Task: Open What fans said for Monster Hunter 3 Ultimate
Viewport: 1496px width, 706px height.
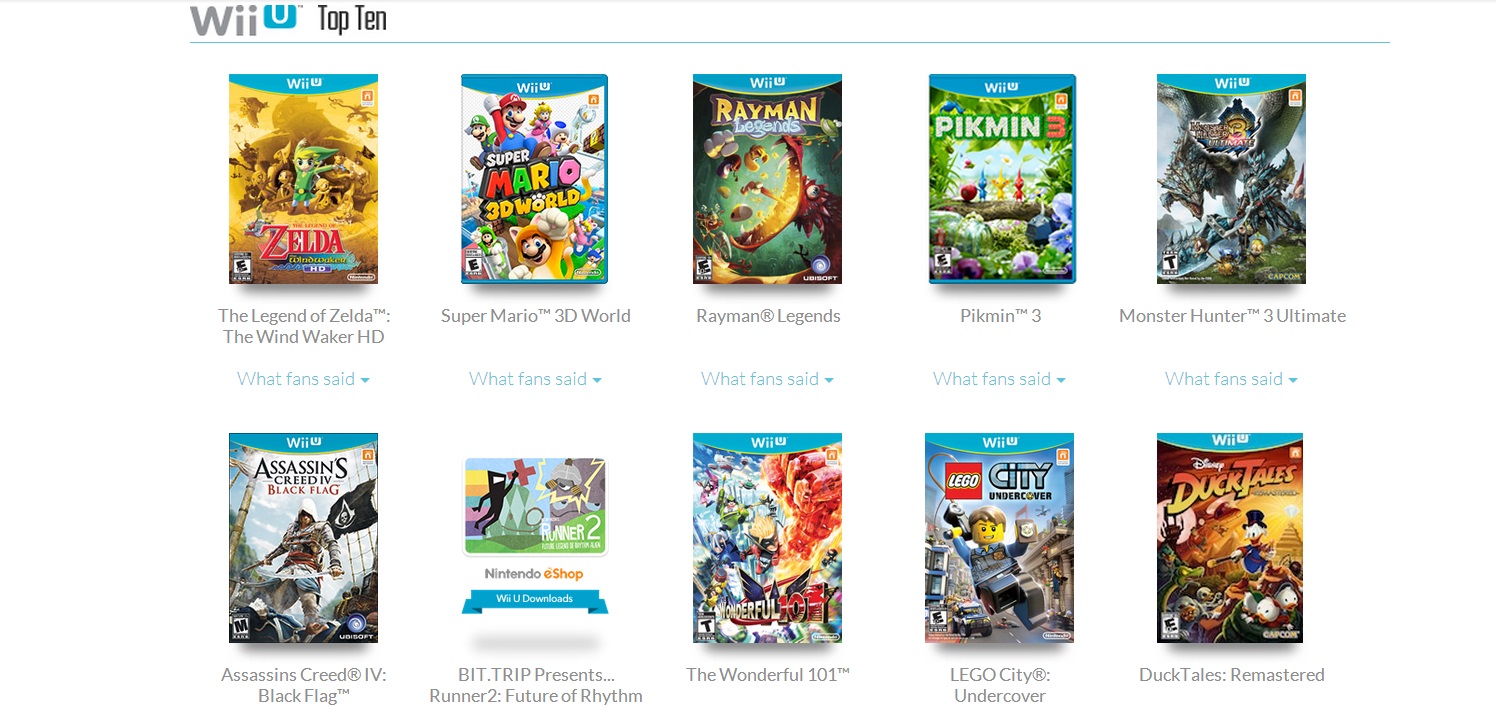Action: (x=1231, y=379)
